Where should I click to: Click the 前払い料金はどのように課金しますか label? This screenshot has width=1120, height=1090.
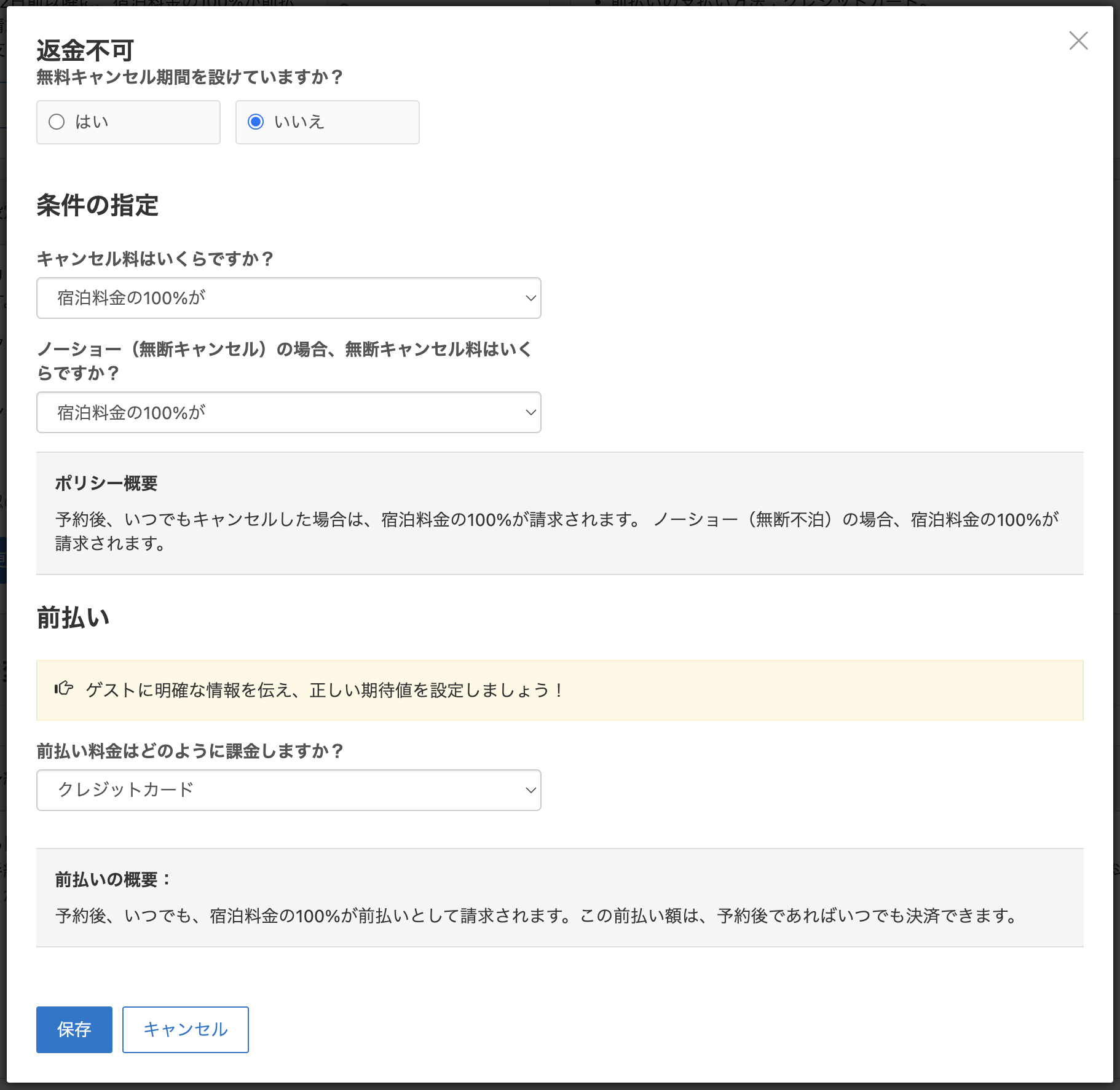click(190, 751)
